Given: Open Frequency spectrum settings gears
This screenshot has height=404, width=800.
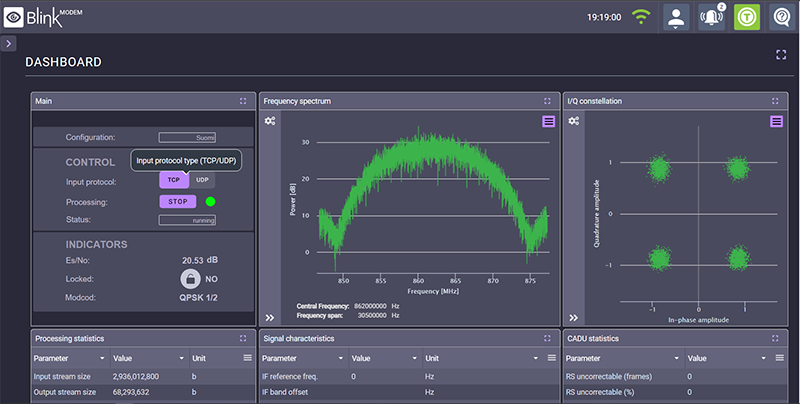Looking at the screenshot, I should [x=270, y=121].
